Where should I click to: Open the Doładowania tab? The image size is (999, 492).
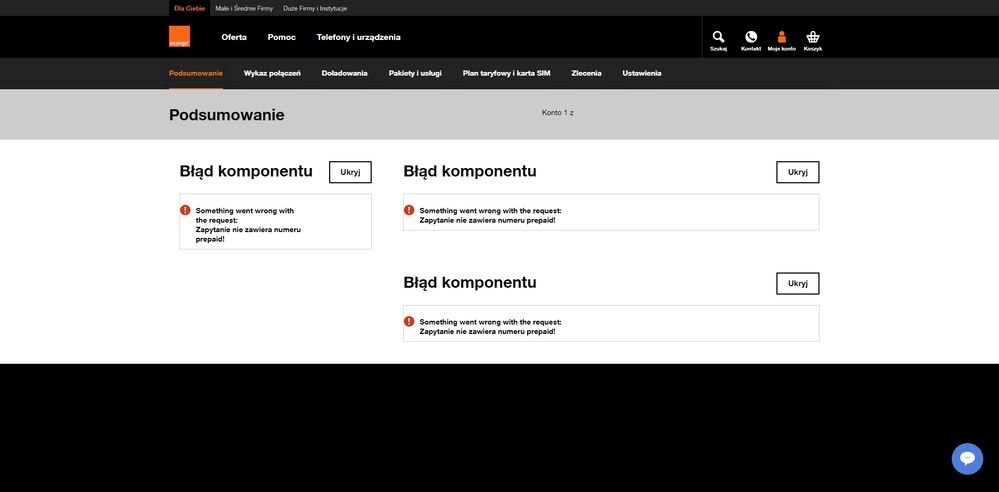(x=344, y=73)
